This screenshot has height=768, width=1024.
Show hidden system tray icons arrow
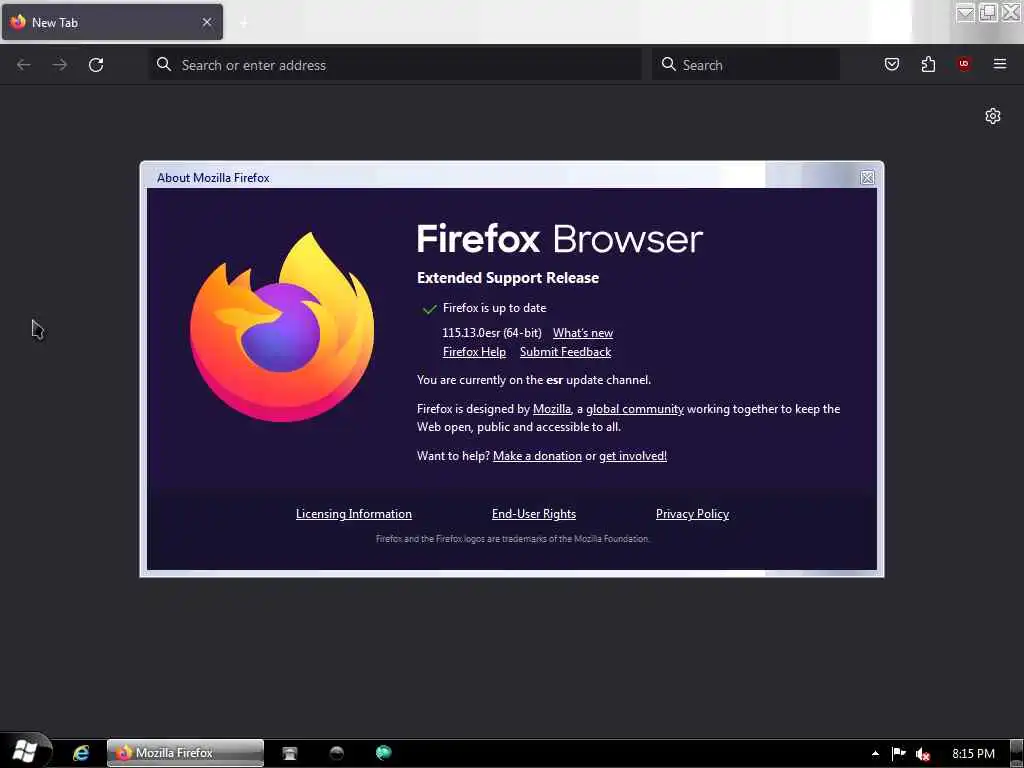pos(875,754)
